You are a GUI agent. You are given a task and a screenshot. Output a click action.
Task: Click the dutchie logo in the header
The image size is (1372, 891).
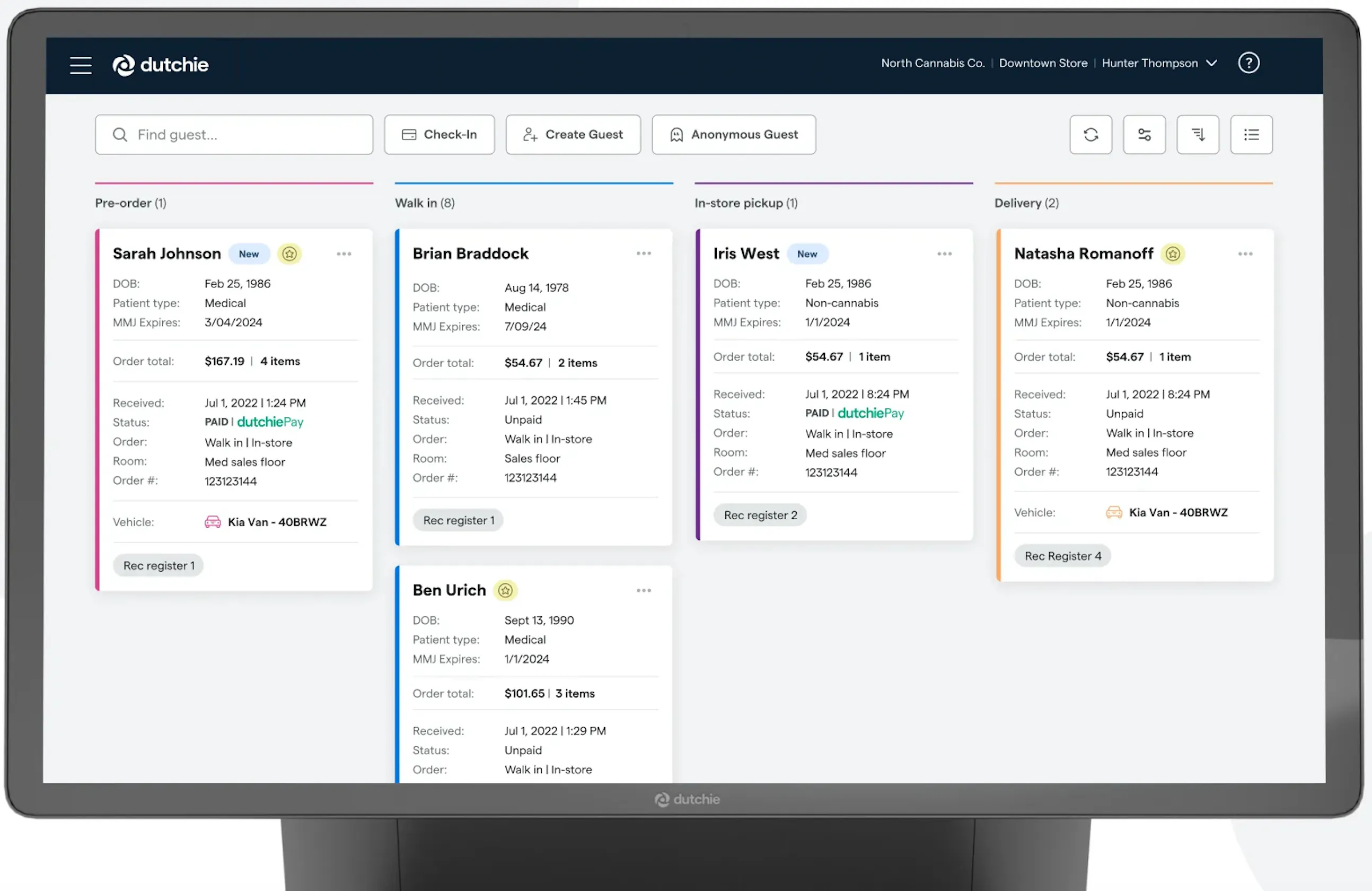click(160, 65)
